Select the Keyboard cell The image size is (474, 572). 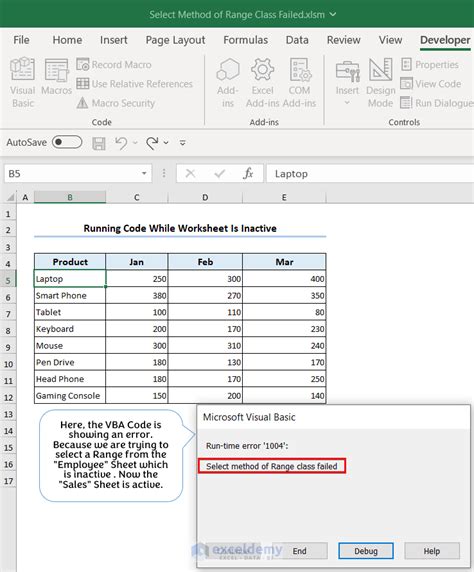click(x=70, y=329)
